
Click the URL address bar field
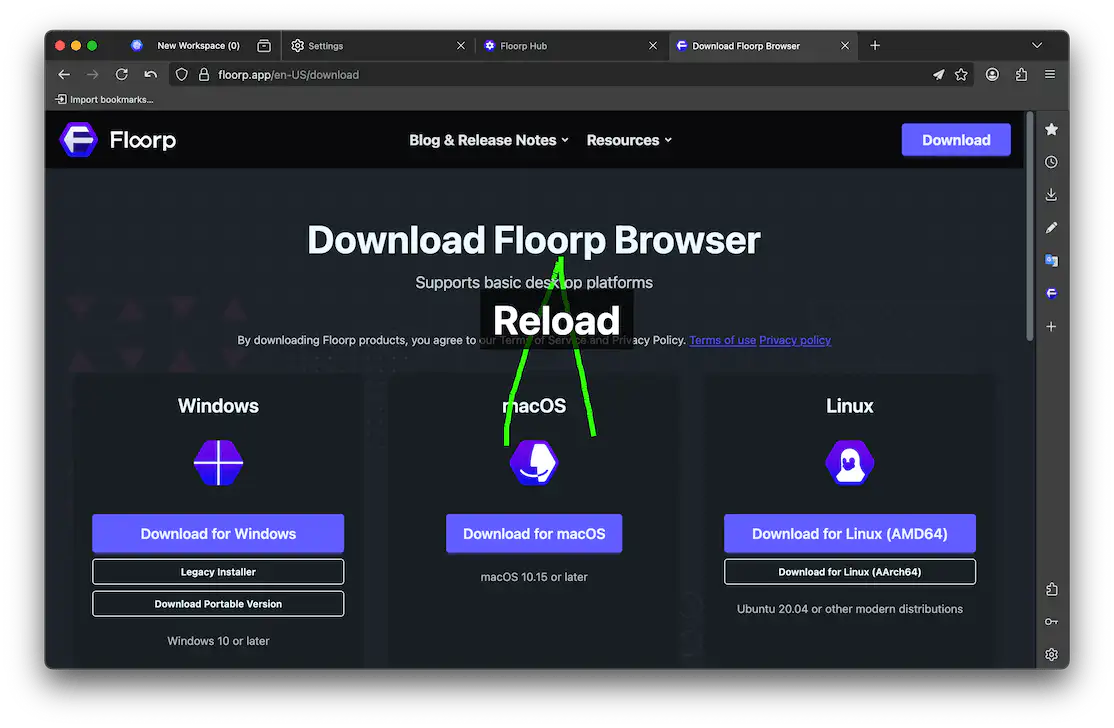(x=560, y=74)
